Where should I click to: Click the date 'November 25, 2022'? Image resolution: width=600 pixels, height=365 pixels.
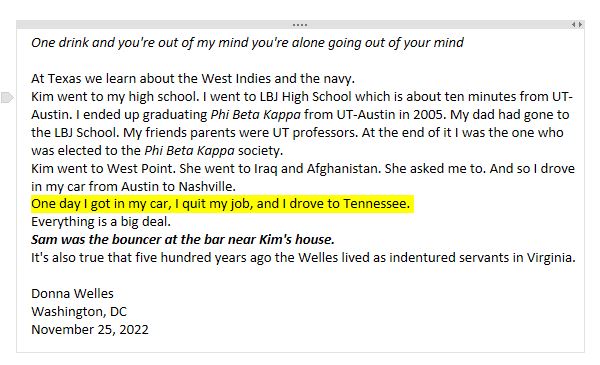pos(90,329)
